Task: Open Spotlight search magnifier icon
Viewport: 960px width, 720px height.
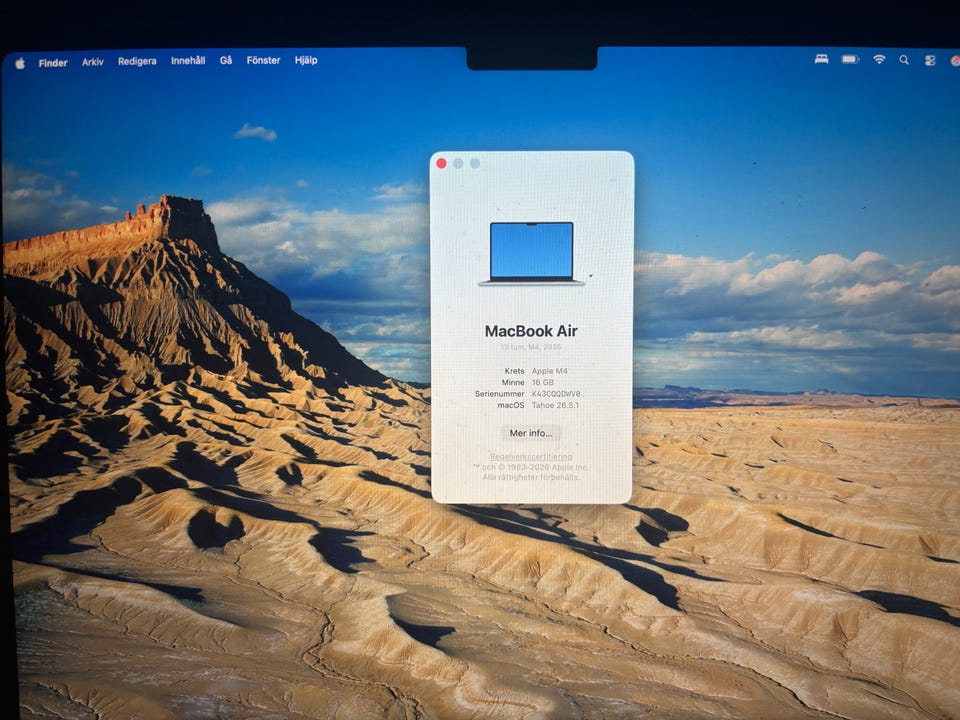Action: [904, 60]
